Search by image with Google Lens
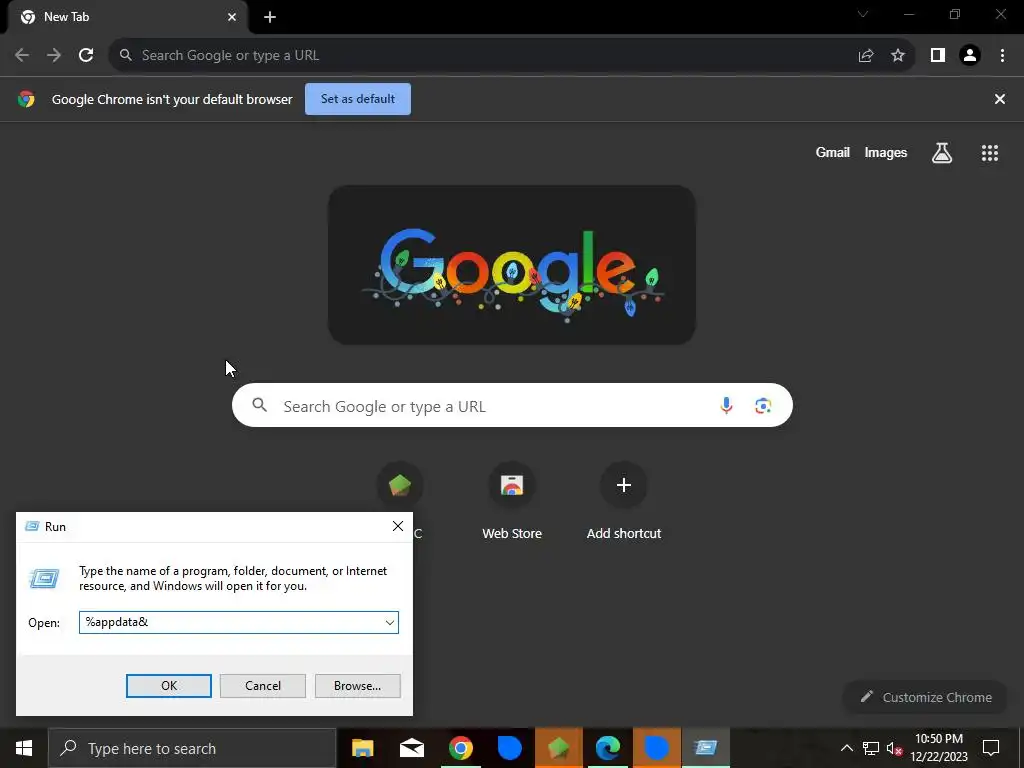The image size is (1024, 768). tap(763, 406)
